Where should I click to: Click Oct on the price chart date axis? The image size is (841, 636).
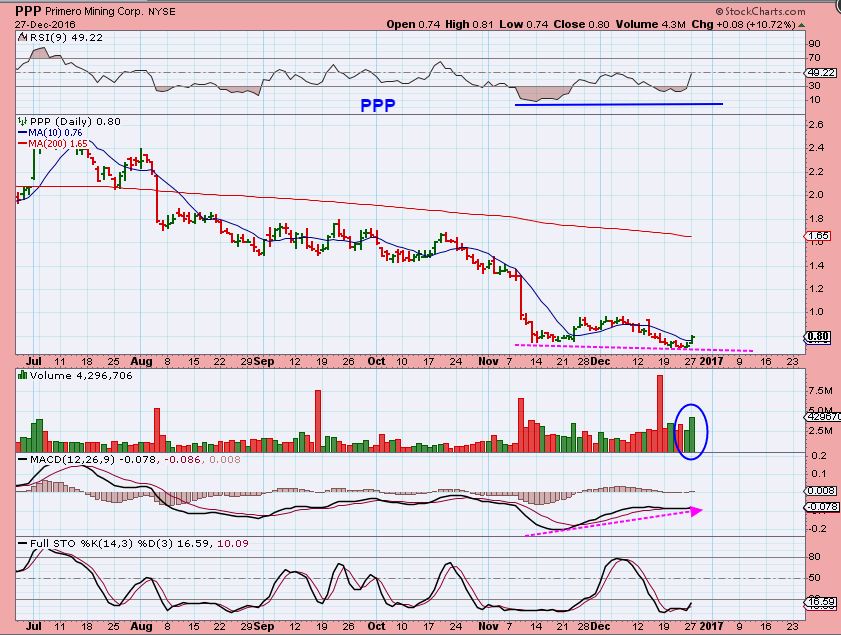point(377,361)
